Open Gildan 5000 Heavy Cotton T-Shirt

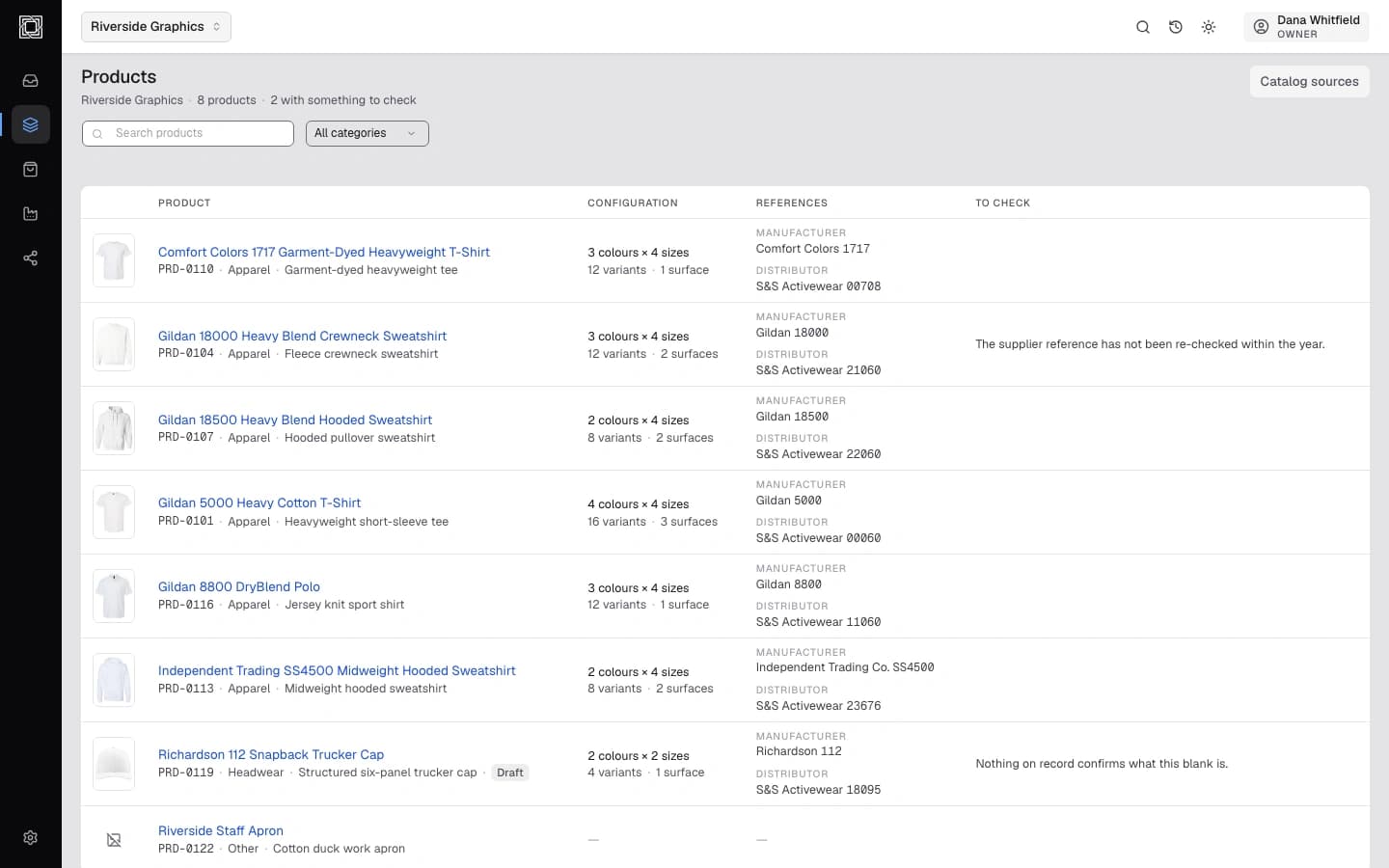tap(259, 502)
